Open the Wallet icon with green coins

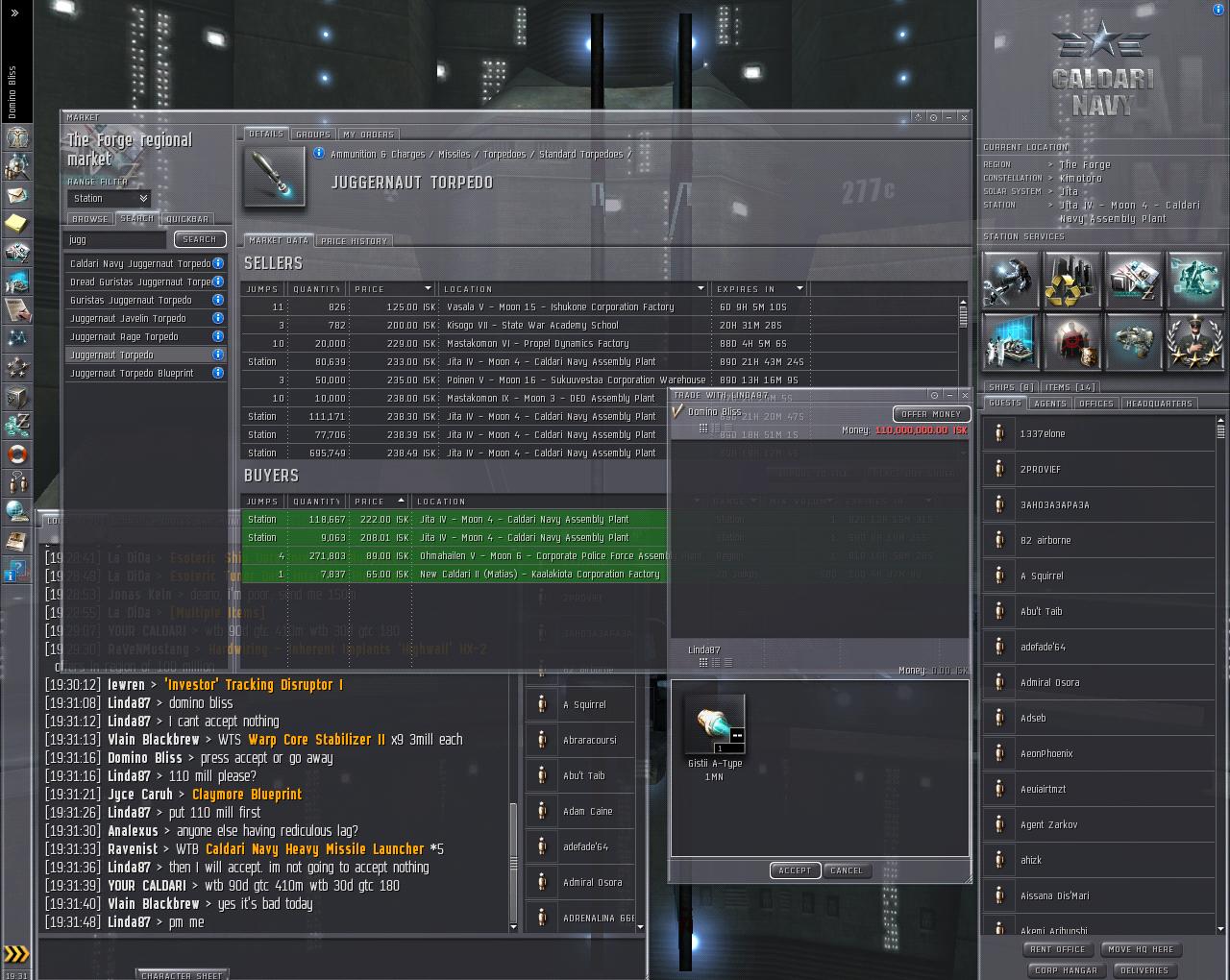pos(16,426)
